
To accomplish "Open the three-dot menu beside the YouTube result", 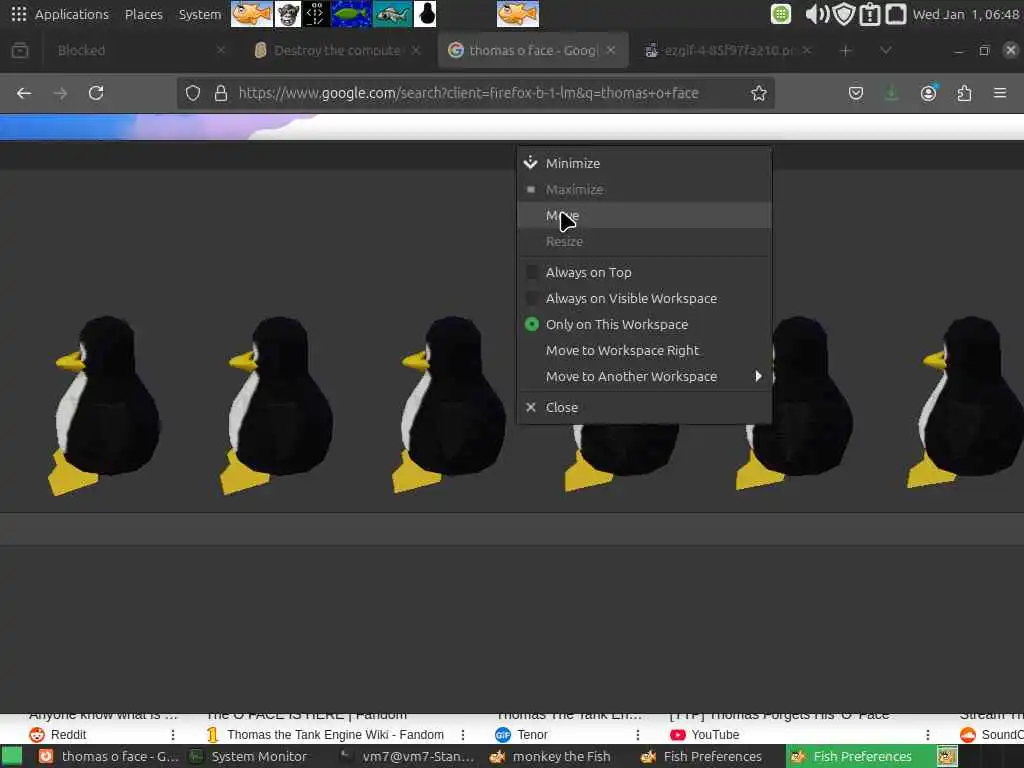I will (927, 735).
